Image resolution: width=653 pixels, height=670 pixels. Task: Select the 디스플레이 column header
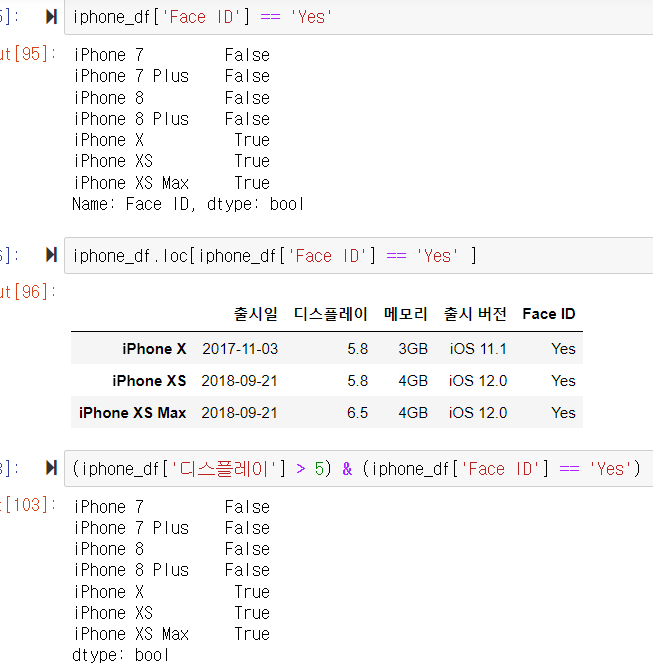331,314
